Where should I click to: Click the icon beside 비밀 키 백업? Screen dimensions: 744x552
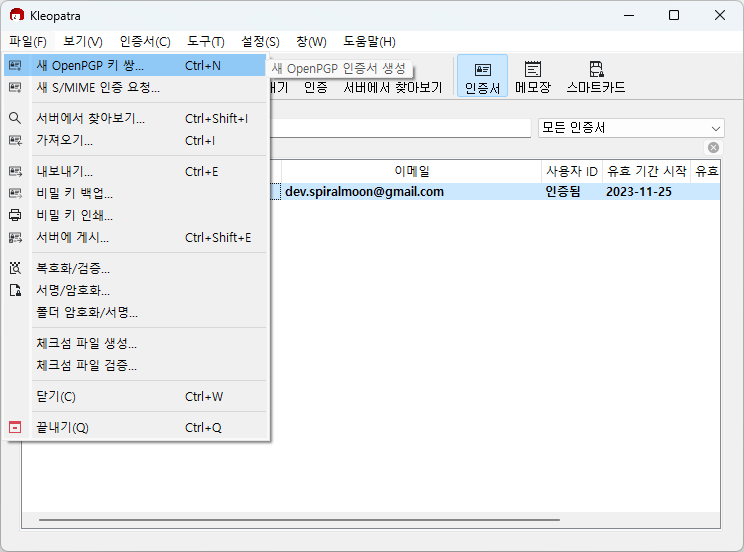click(15, 193)
